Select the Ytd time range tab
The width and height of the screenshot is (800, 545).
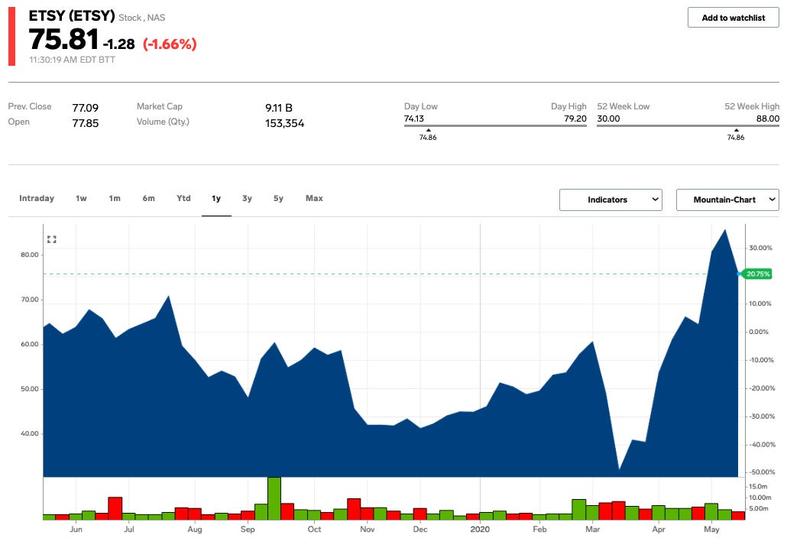[x=184, y=198]
